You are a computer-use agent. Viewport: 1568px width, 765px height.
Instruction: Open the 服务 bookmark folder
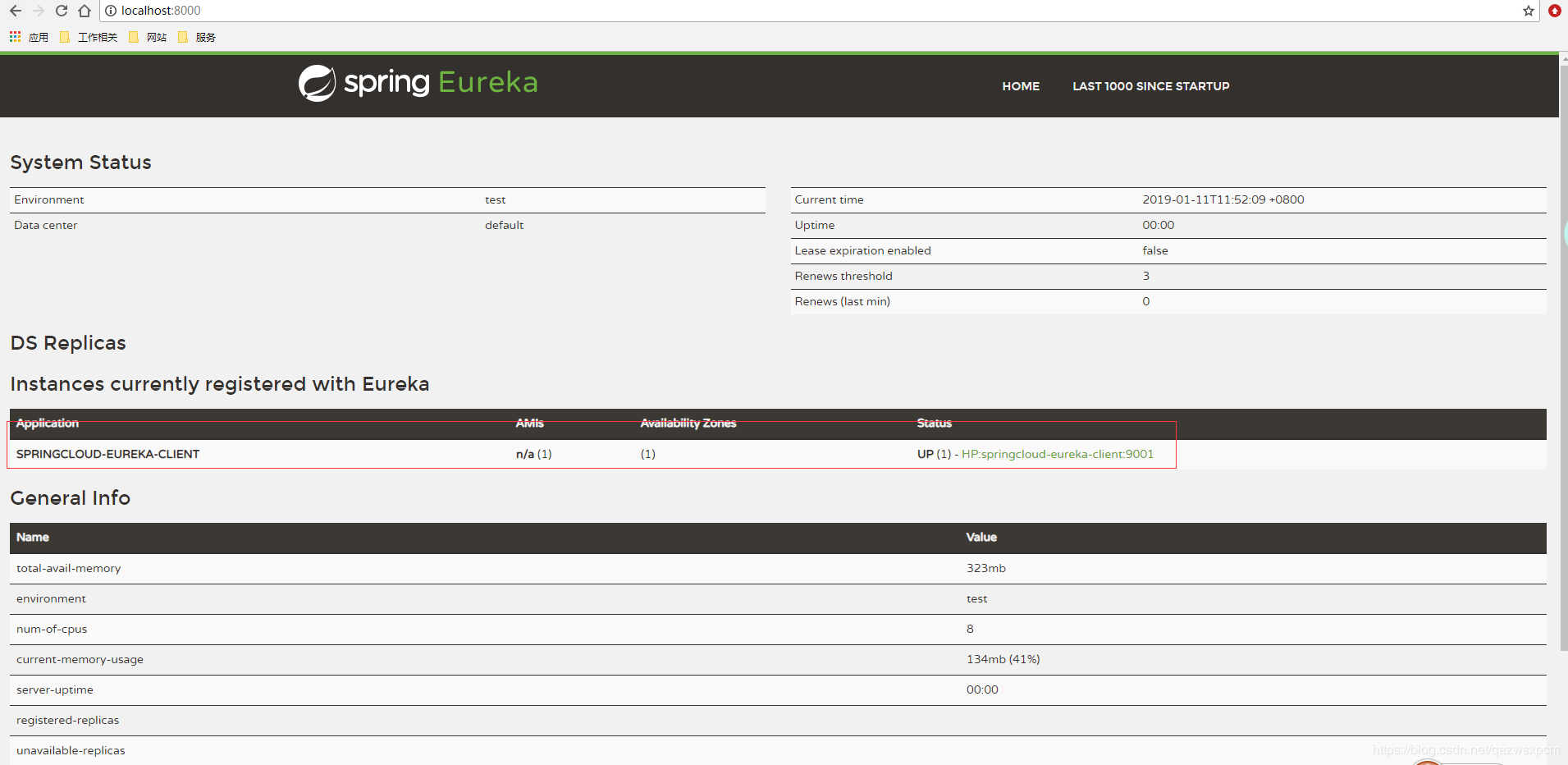(x=197, y=37)
